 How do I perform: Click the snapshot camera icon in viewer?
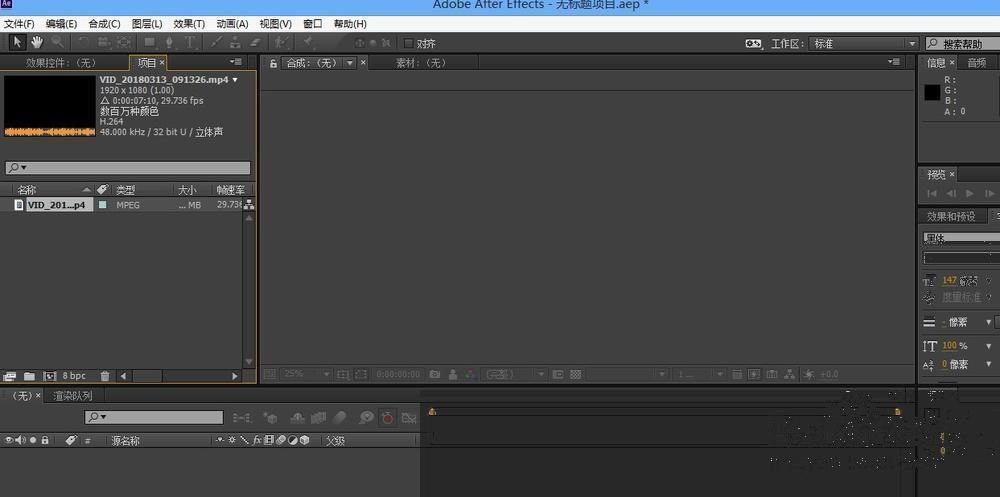coord(434,374)
